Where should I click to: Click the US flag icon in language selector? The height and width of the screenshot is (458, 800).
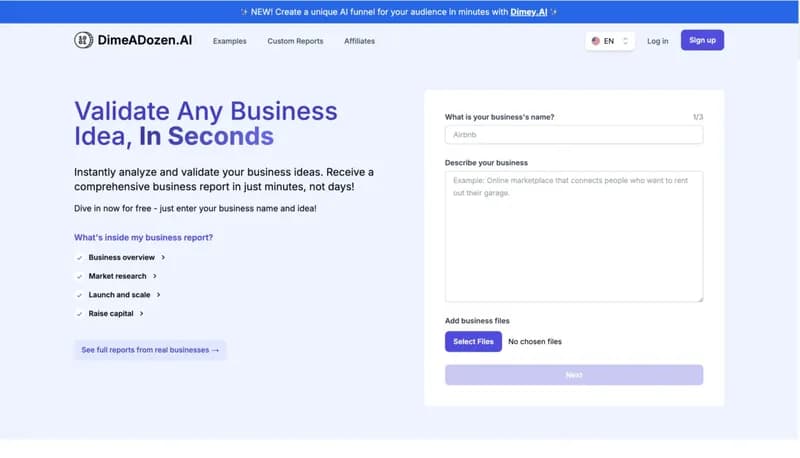coord(595,41)
